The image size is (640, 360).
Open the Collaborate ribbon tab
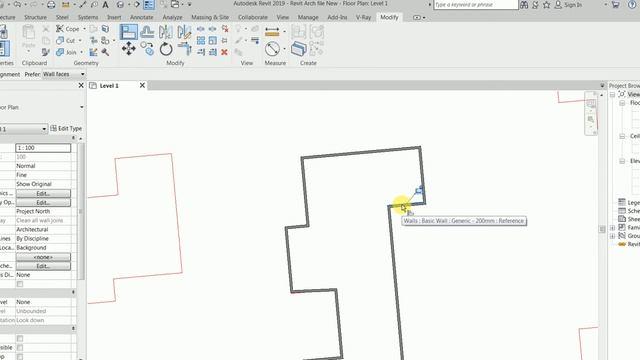253,18
